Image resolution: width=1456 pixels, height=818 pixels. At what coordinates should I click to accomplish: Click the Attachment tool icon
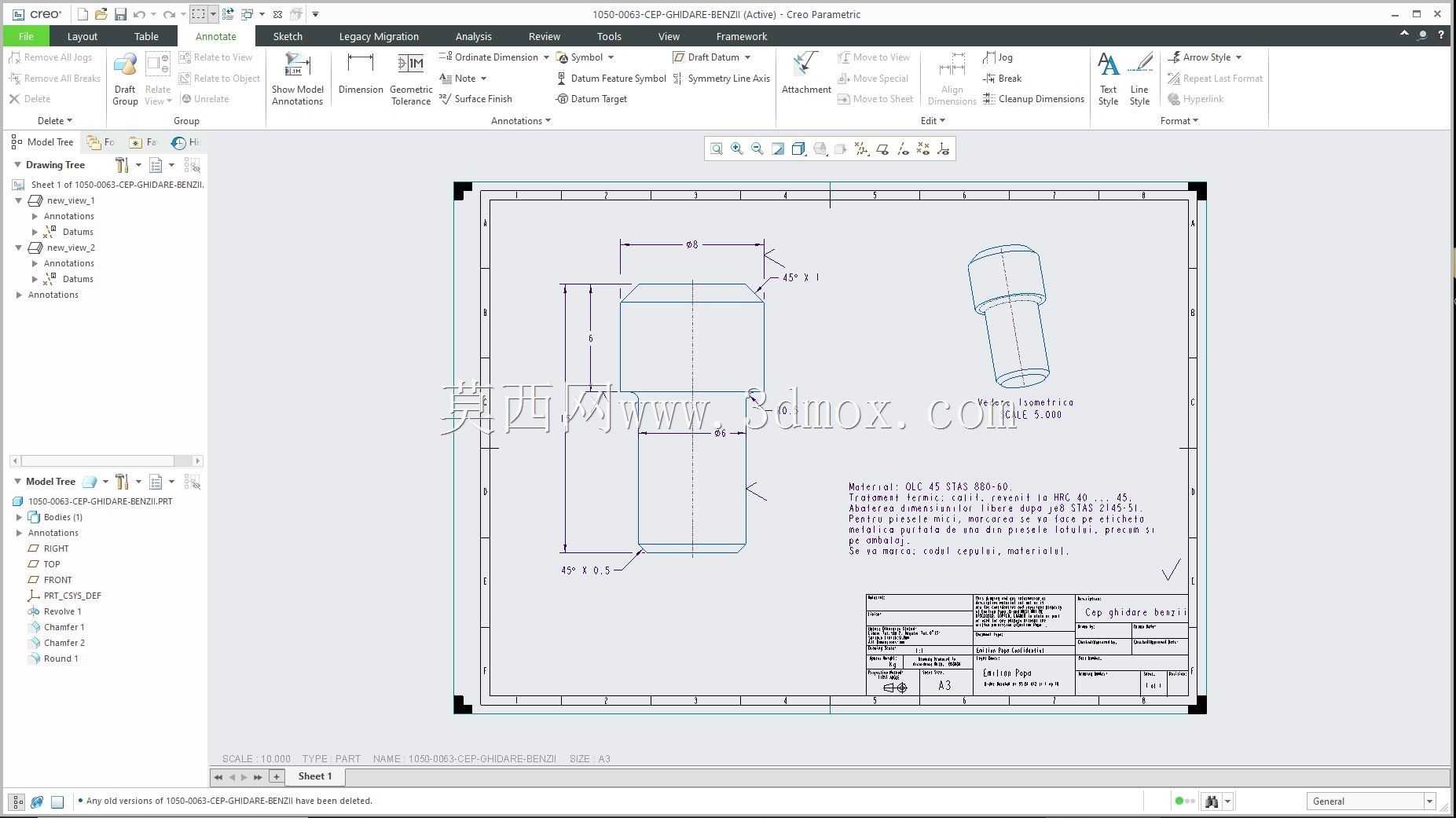pyautogui.click(x=806, y=73)
